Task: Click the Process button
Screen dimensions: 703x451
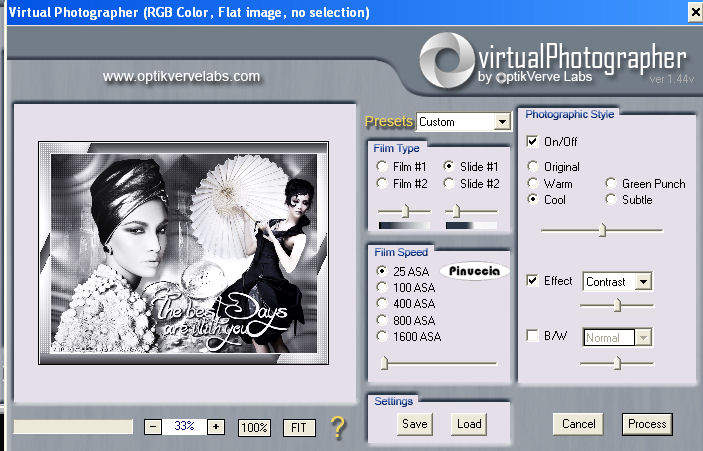Action: [647, 424]
